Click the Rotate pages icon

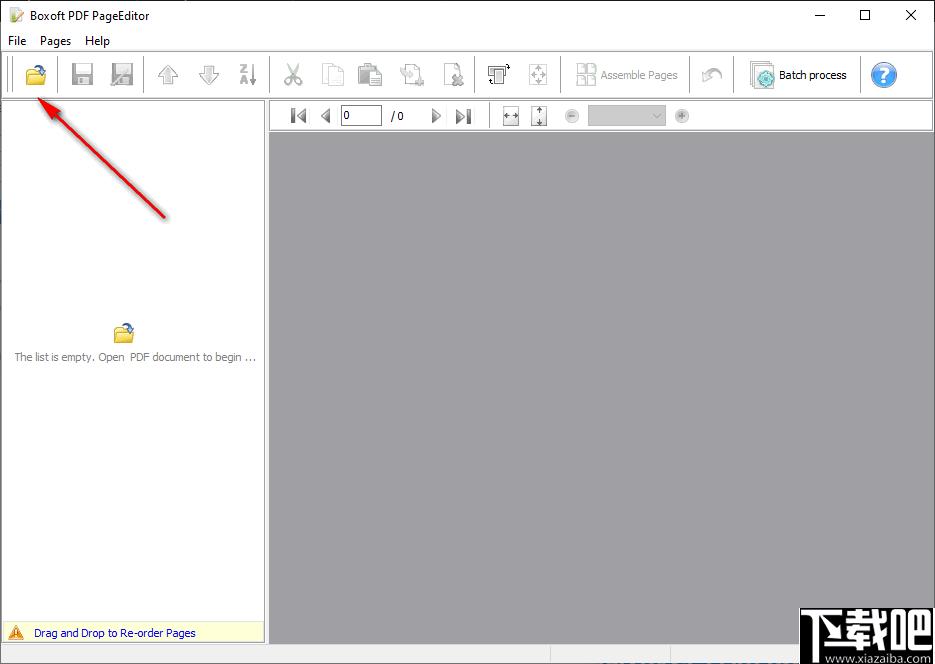(499, 75)
